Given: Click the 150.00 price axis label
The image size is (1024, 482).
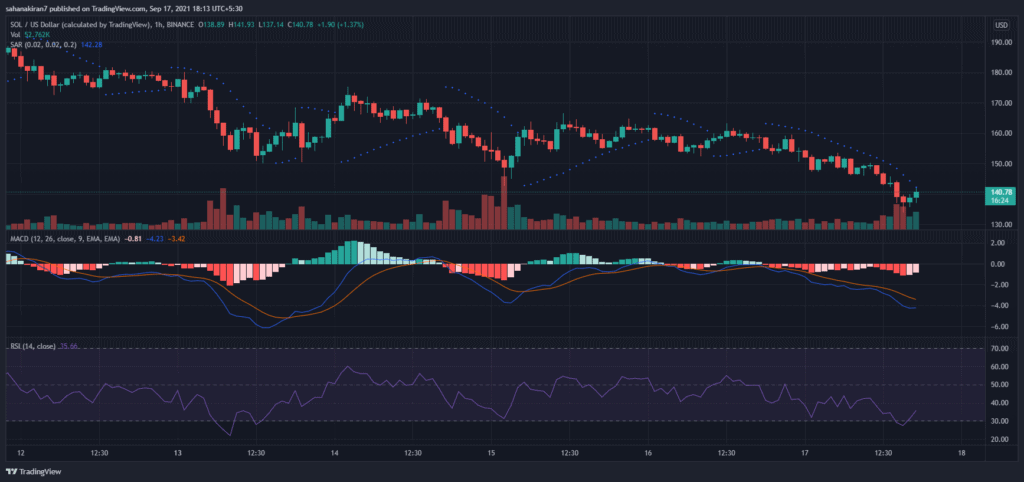Looking at the screenshot, I should click(1002, 164).
